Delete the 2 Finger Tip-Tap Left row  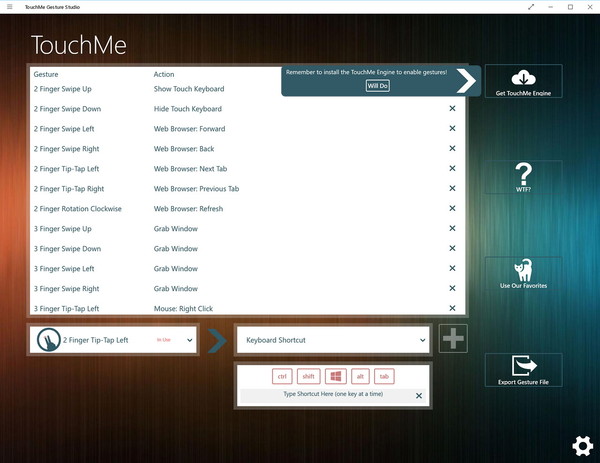point(452,168)
